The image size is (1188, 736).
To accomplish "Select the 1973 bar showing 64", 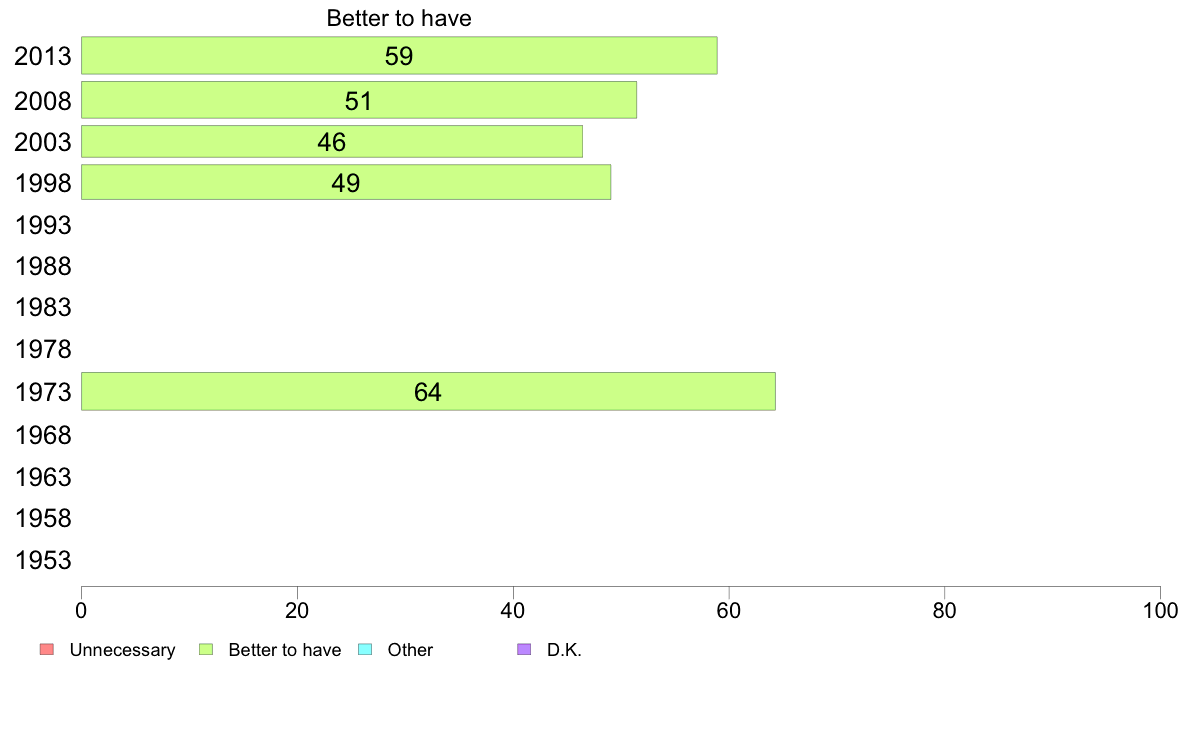I will [x=428, y=392].
